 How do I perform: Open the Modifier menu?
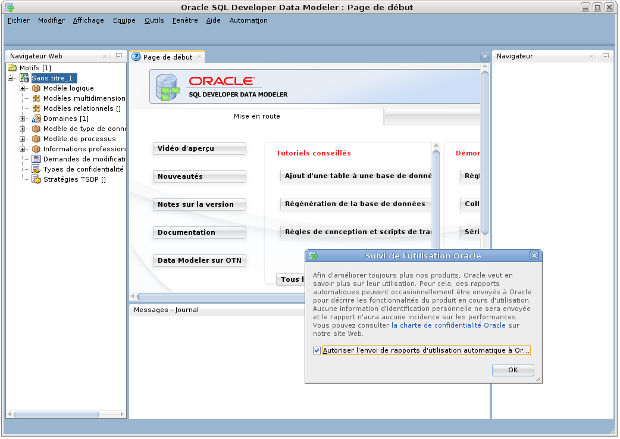tap(51, 21)
